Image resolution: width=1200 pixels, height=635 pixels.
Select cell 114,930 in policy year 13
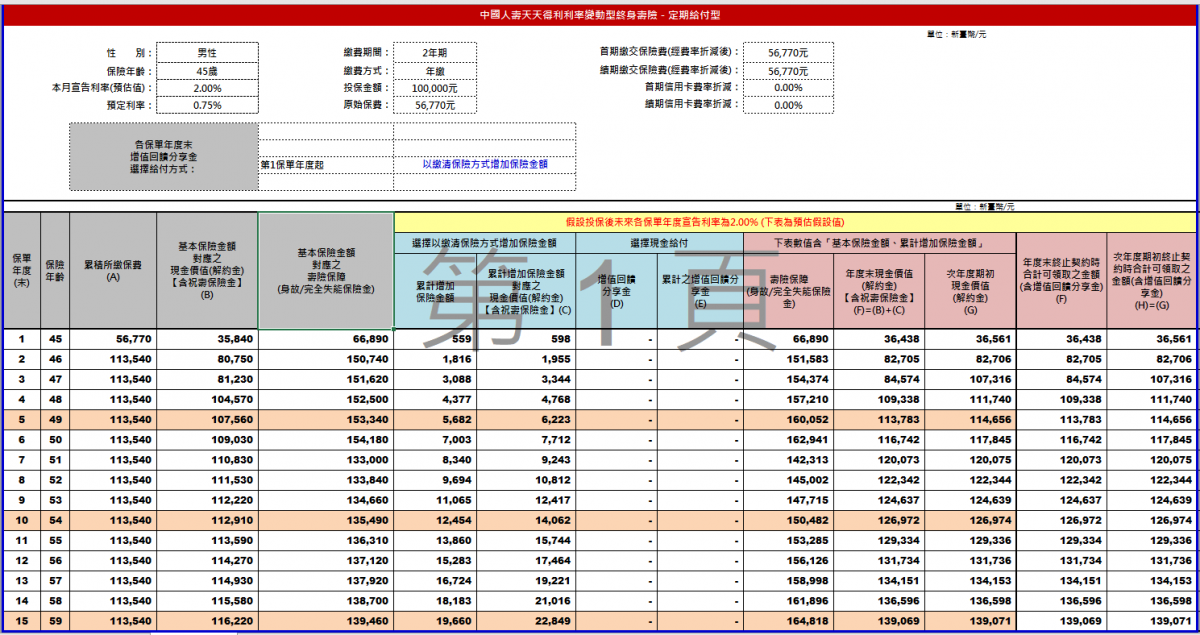pyautogui.click(x=207, y=579)
